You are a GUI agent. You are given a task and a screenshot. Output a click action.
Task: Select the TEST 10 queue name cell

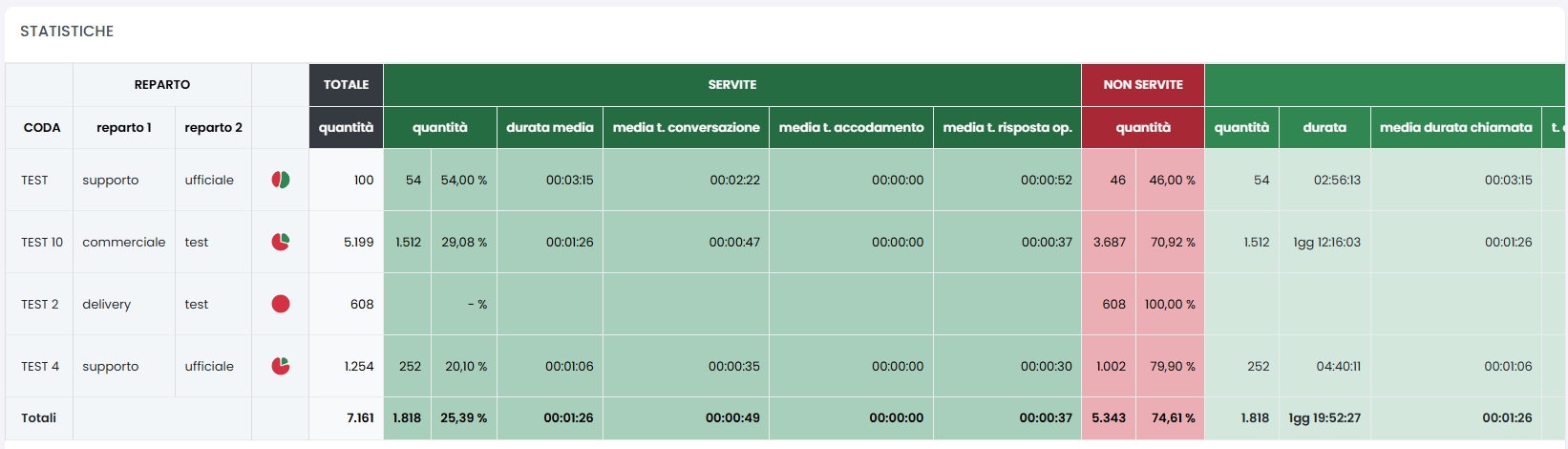pos(42,242)
